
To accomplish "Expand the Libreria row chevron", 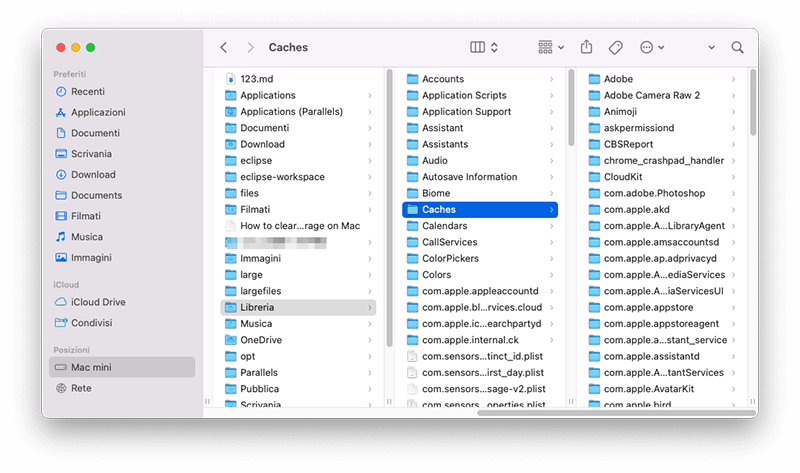I will point(370,308).
